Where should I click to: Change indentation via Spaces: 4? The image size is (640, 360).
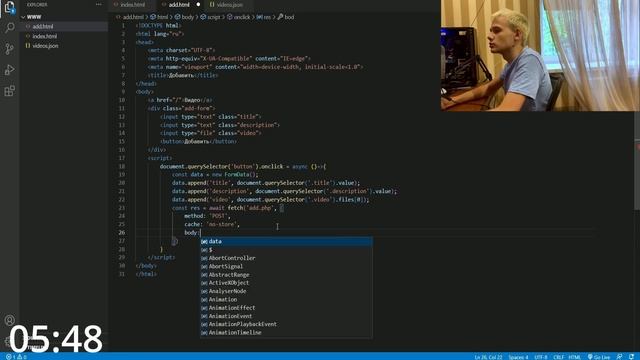click(518, 357)
